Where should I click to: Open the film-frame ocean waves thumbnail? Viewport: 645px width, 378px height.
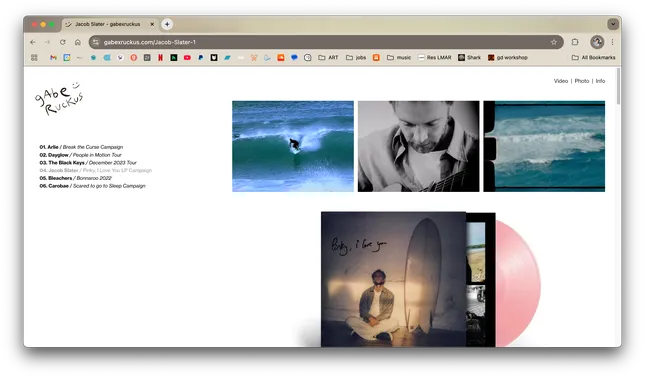pyautogui.click(x=544, y=146)
